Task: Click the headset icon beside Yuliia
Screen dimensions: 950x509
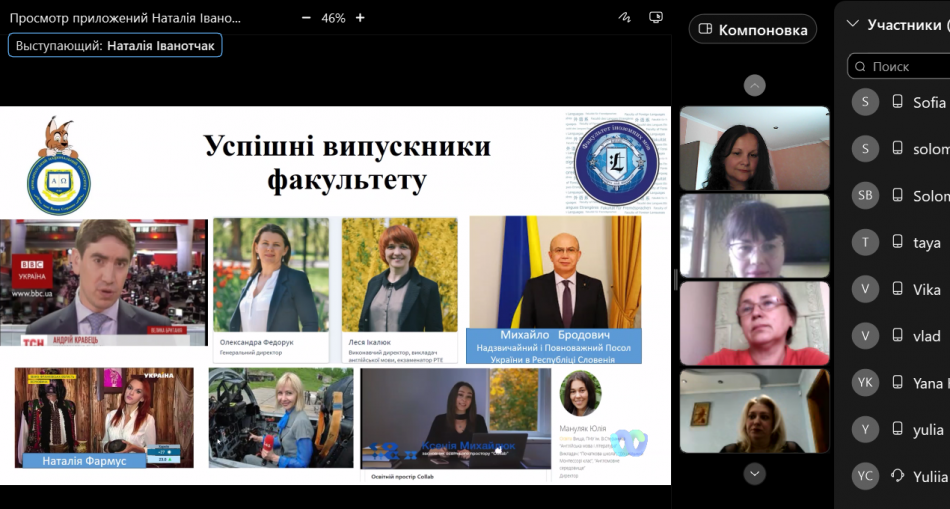Action: [897, 476]
